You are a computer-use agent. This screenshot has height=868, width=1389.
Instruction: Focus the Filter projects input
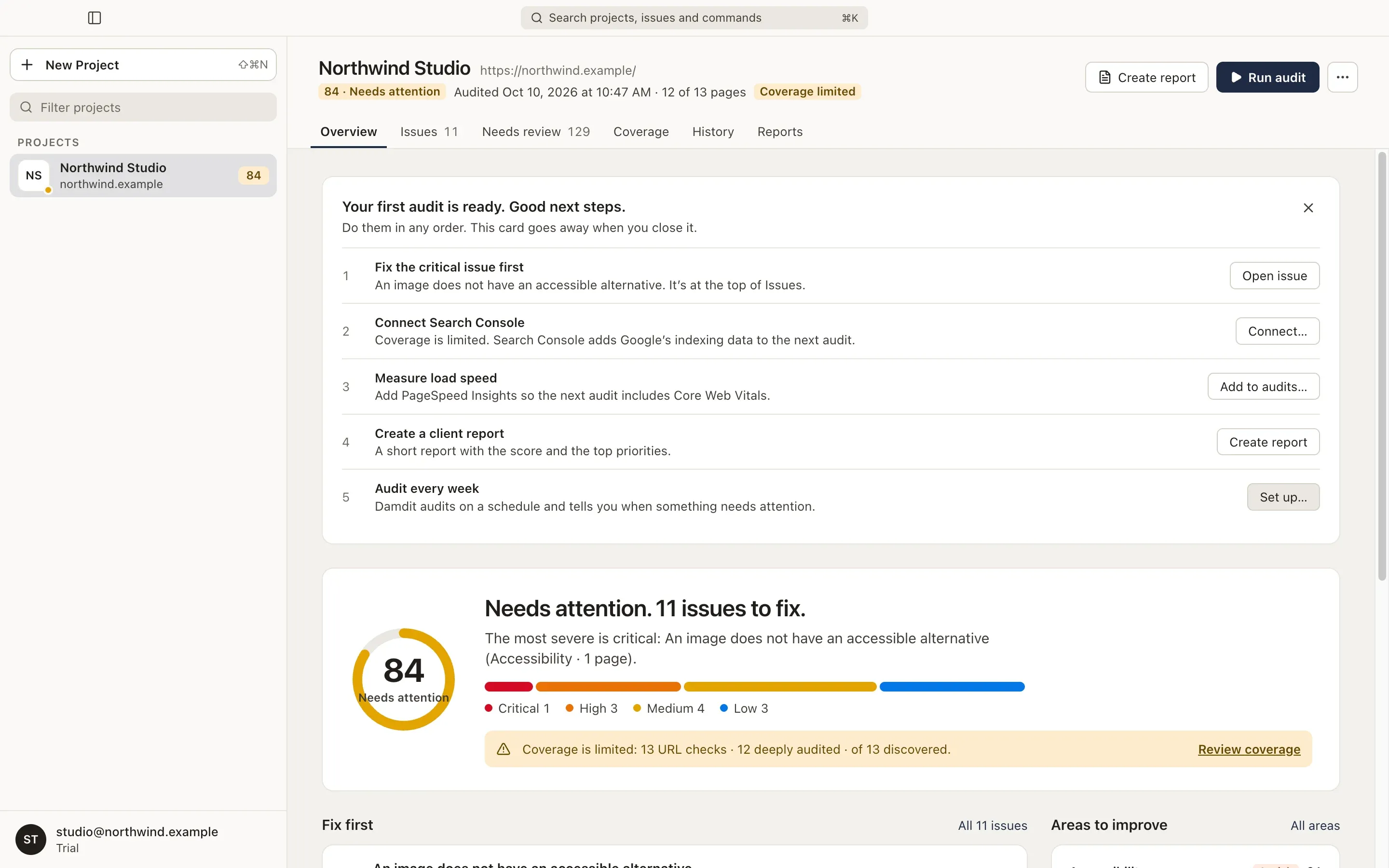coord(143,108)
